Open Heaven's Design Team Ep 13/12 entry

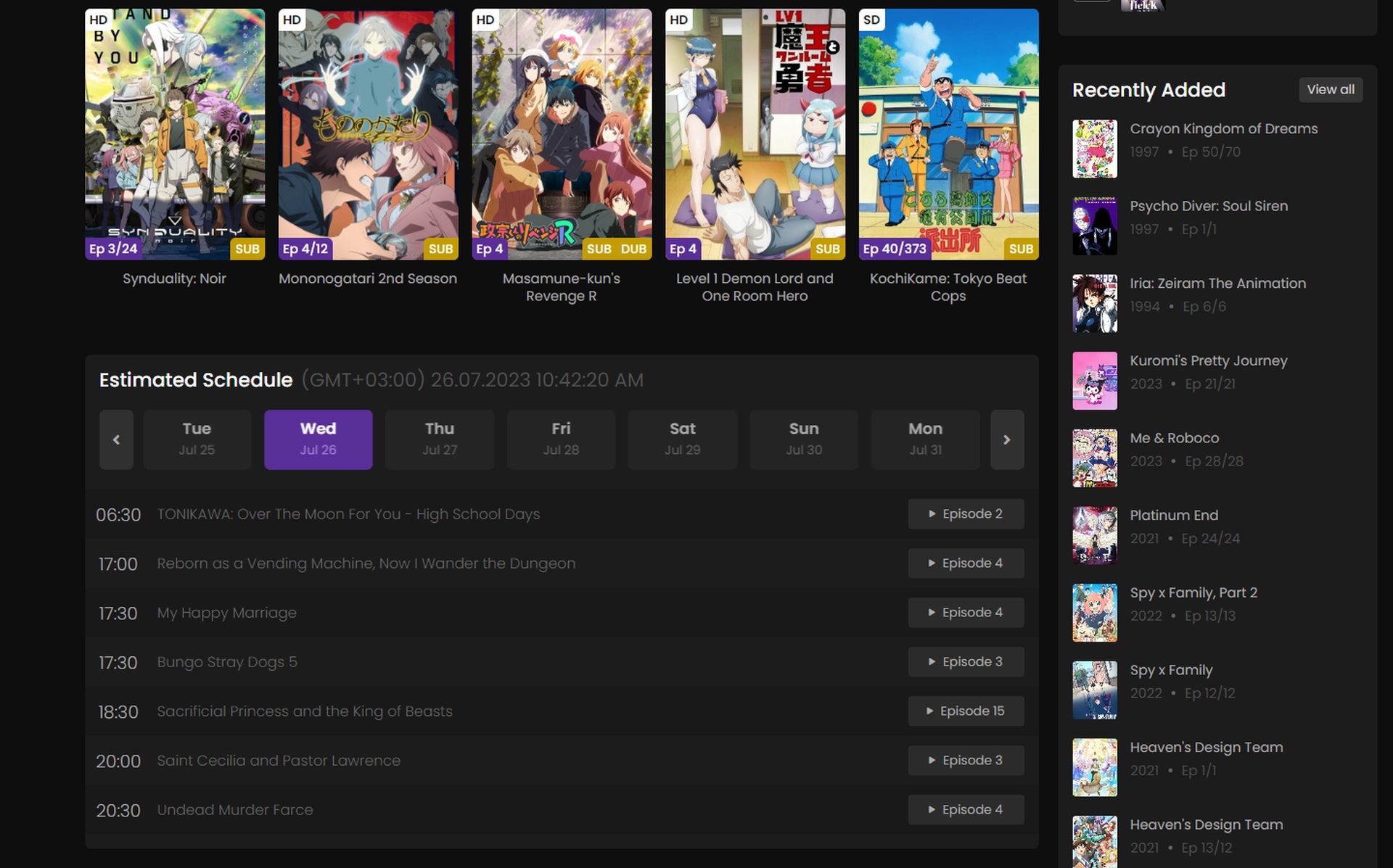click(x=1206, y=824)
